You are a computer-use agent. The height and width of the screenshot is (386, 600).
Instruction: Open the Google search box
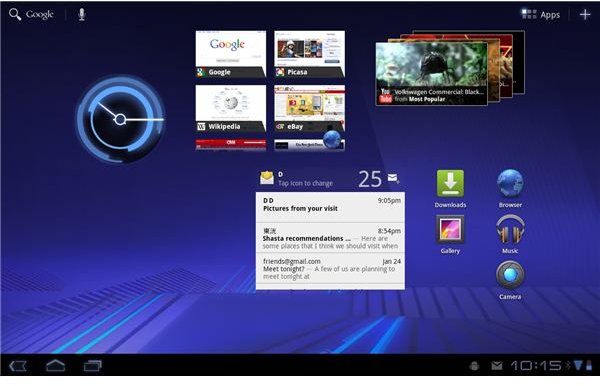pos(31,15)
